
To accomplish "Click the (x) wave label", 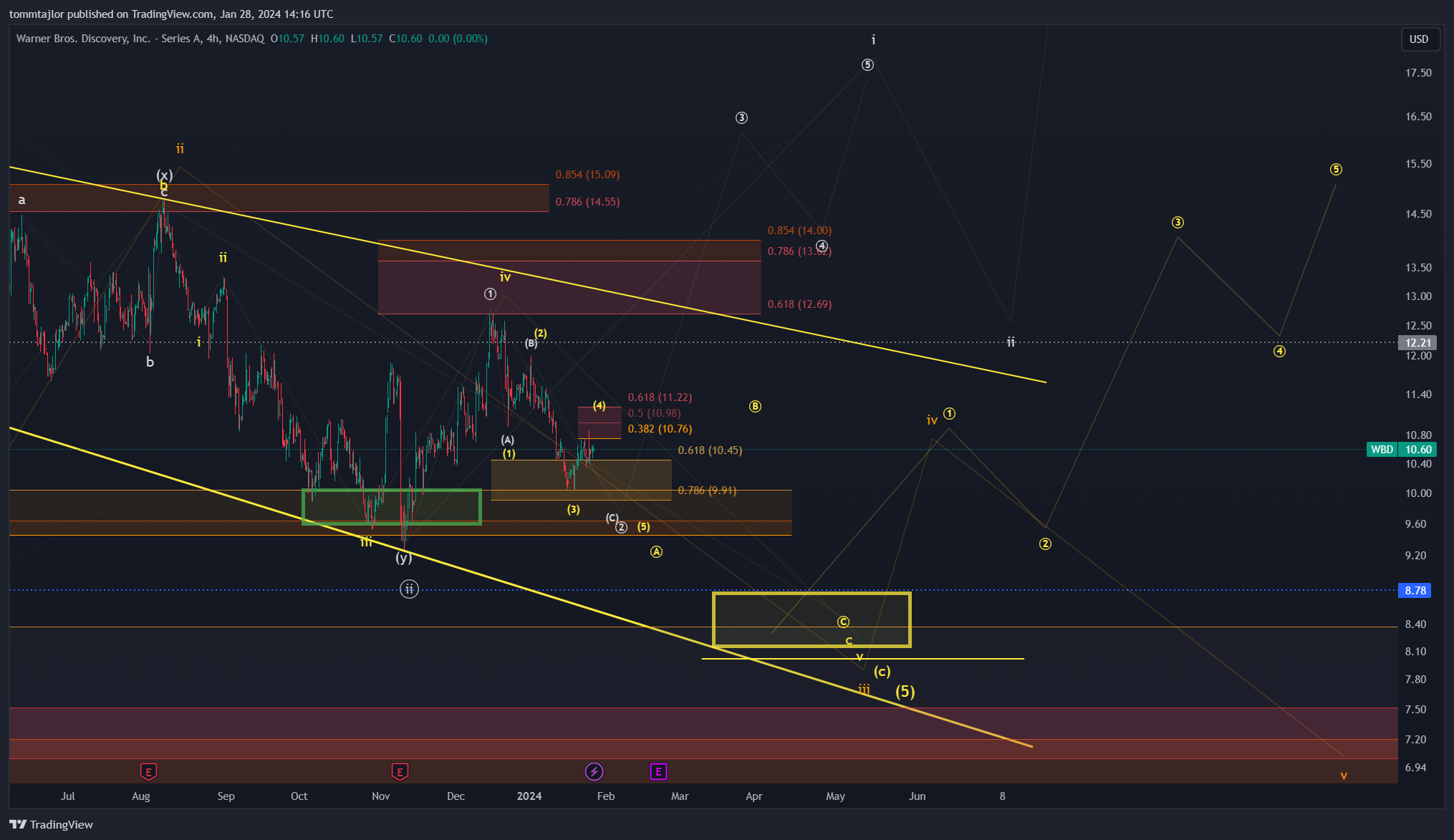I will coord(164,175).
